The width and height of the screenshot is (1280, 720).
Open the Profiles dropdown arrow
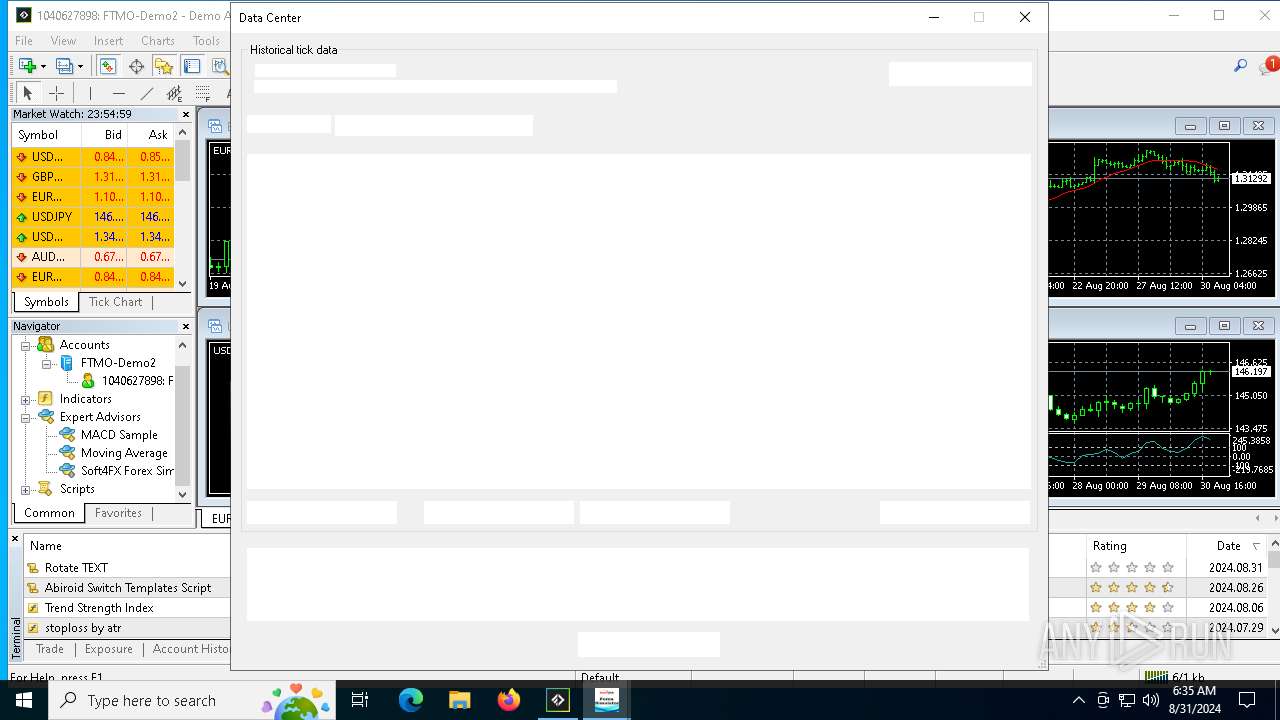pyautogui.click(x=81, y=66)
